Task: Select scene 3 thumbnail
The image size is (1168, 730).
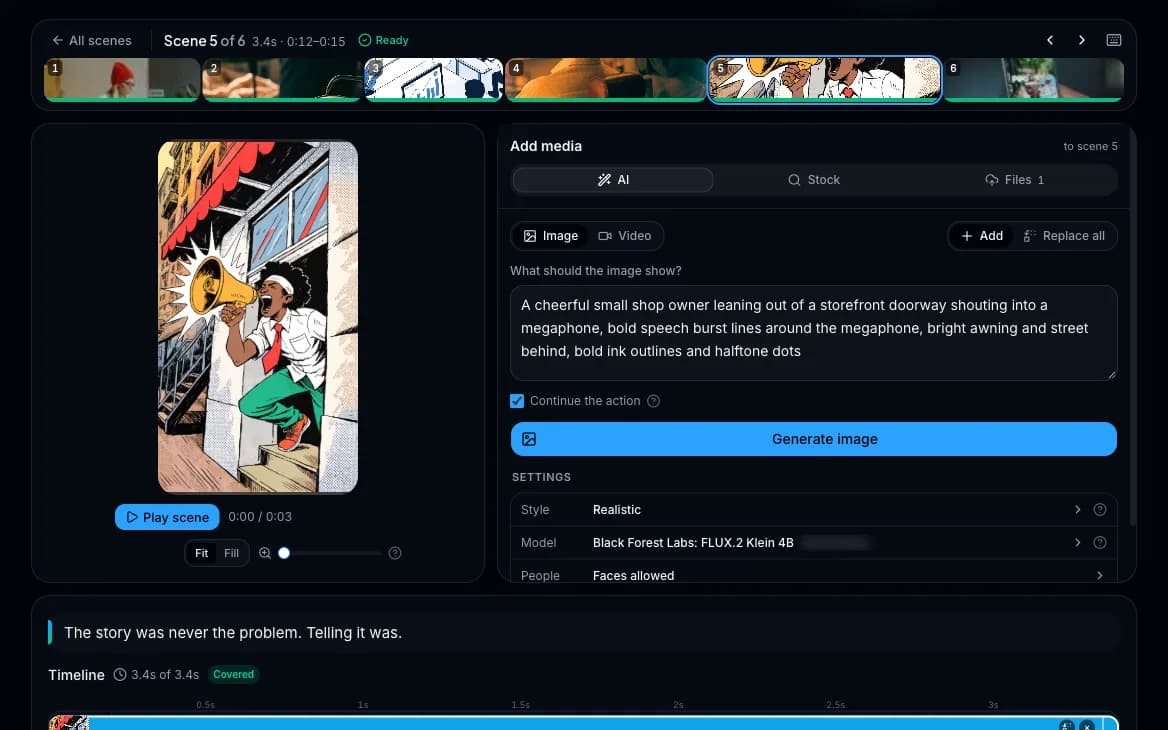Action: coord(434,79)
